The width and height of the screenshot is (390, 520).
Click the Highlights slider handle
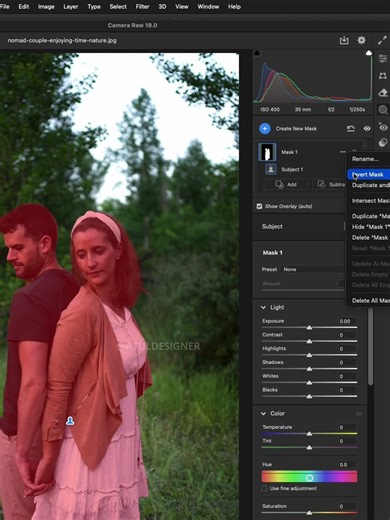coord(309,355)
